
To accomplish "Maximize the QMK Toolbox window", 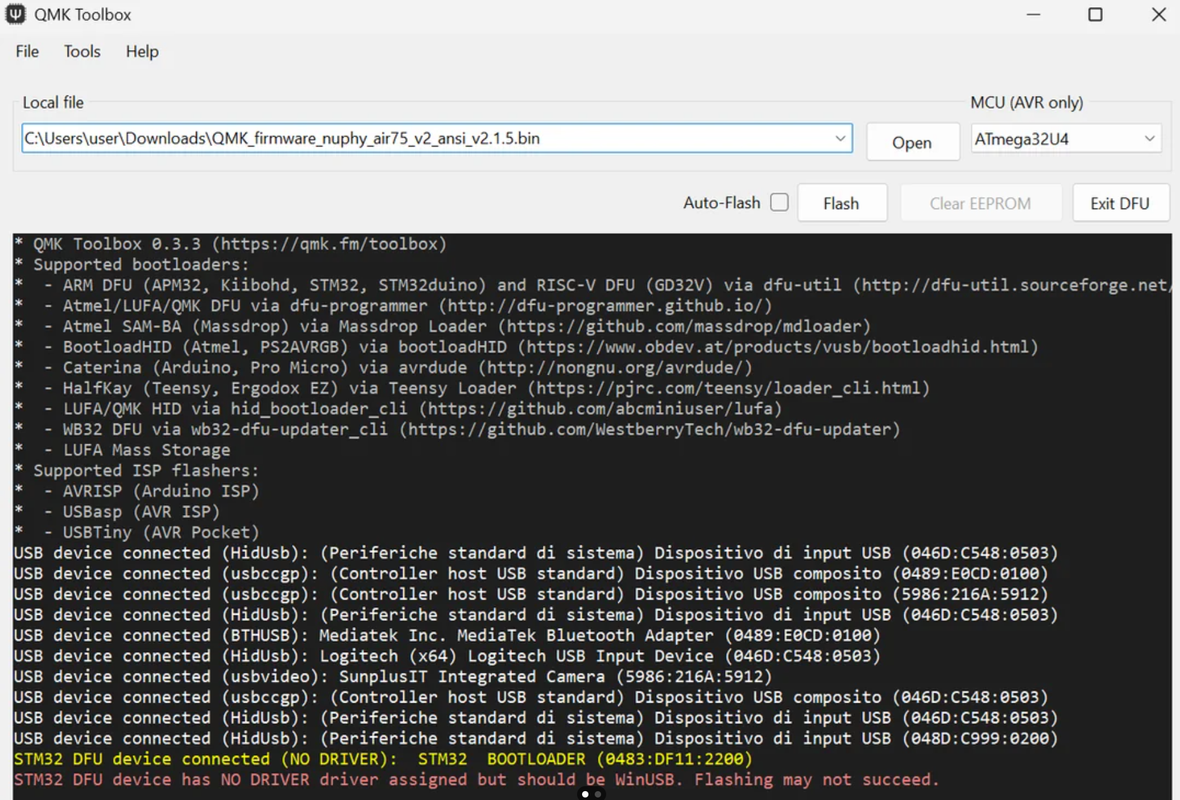I will [1096, 14].
